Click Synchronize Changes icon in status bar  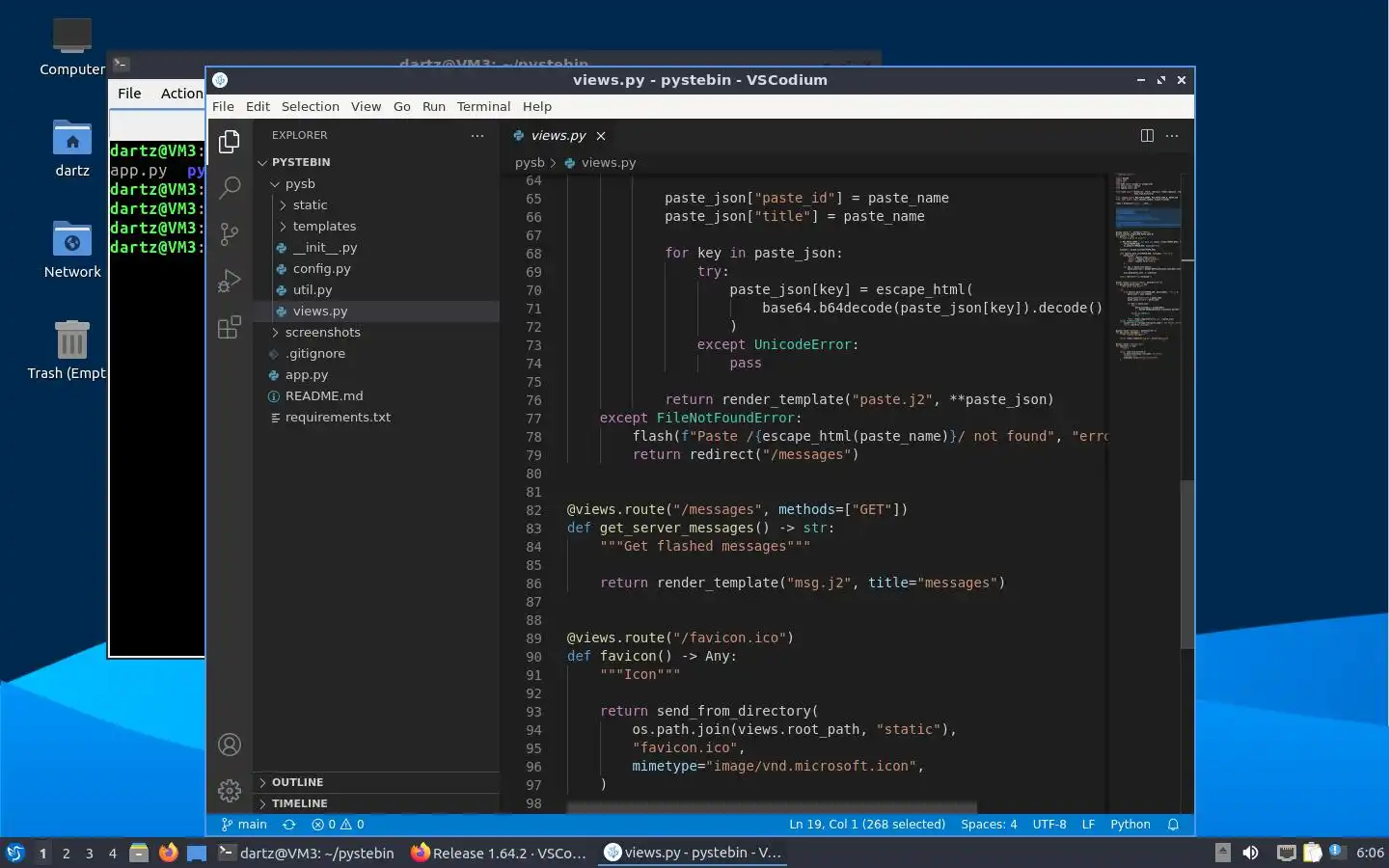(288, 825)
